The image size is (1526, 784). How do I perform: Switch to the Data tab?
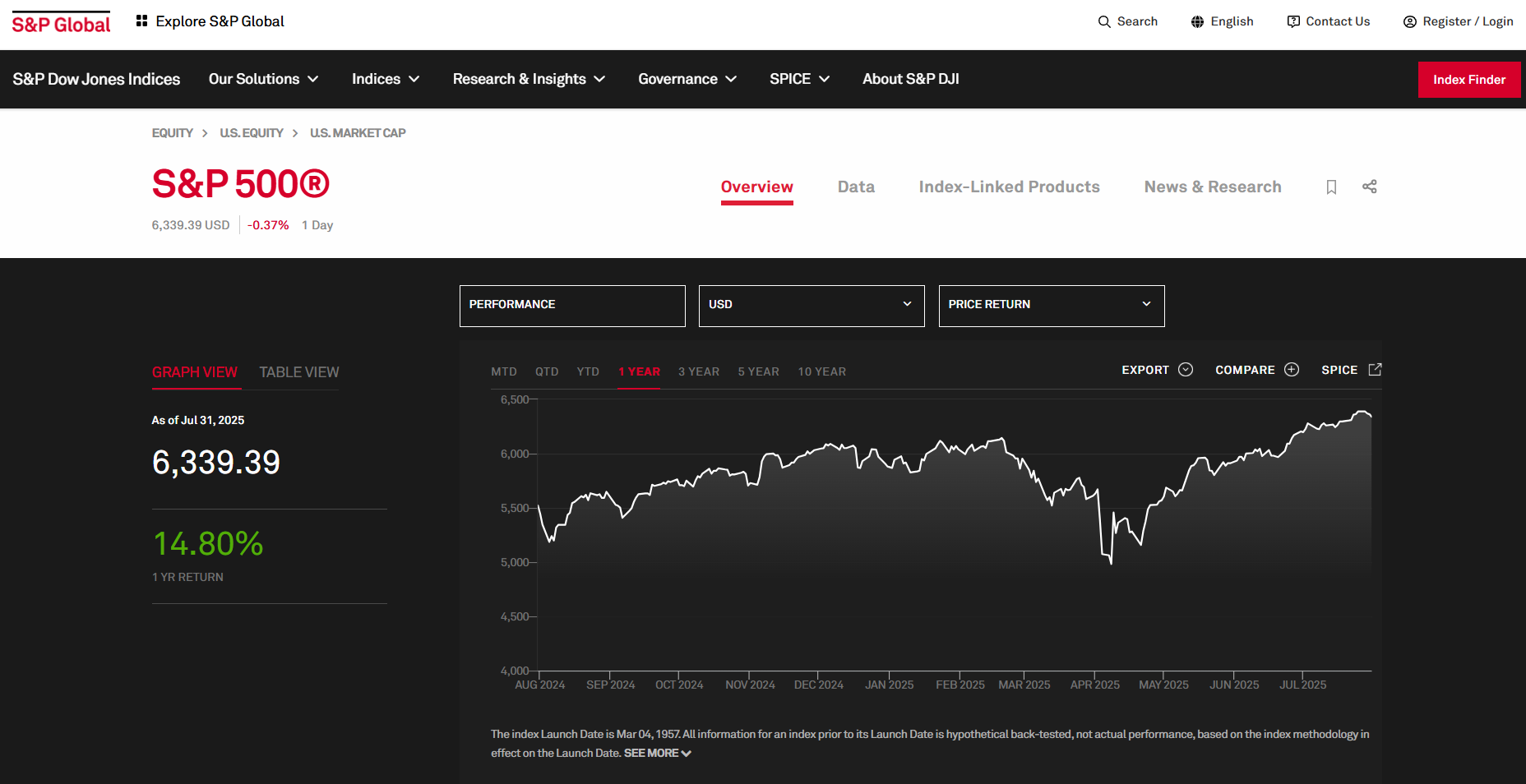coord(856,187)
